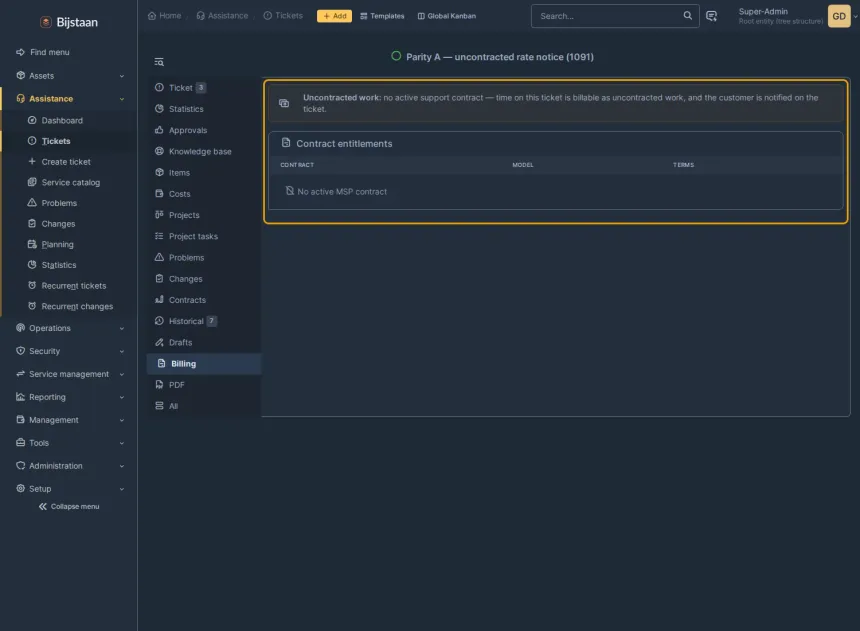
Task: Open the Tickets breadcrumb link
Action: pyautogui.click(x=283, y=15)
